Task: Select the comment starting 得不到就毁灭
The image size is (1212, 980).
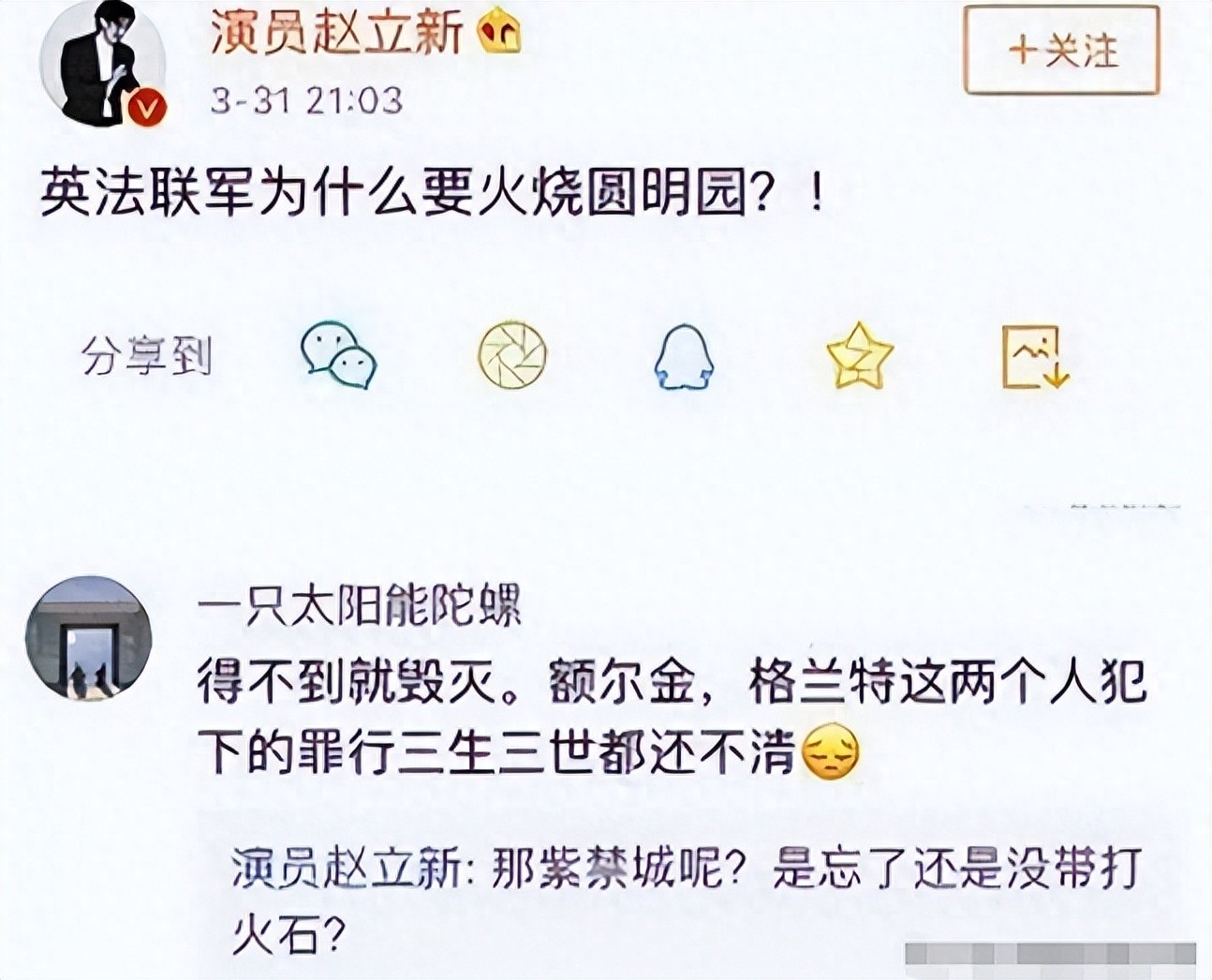Action: [673, 717]
